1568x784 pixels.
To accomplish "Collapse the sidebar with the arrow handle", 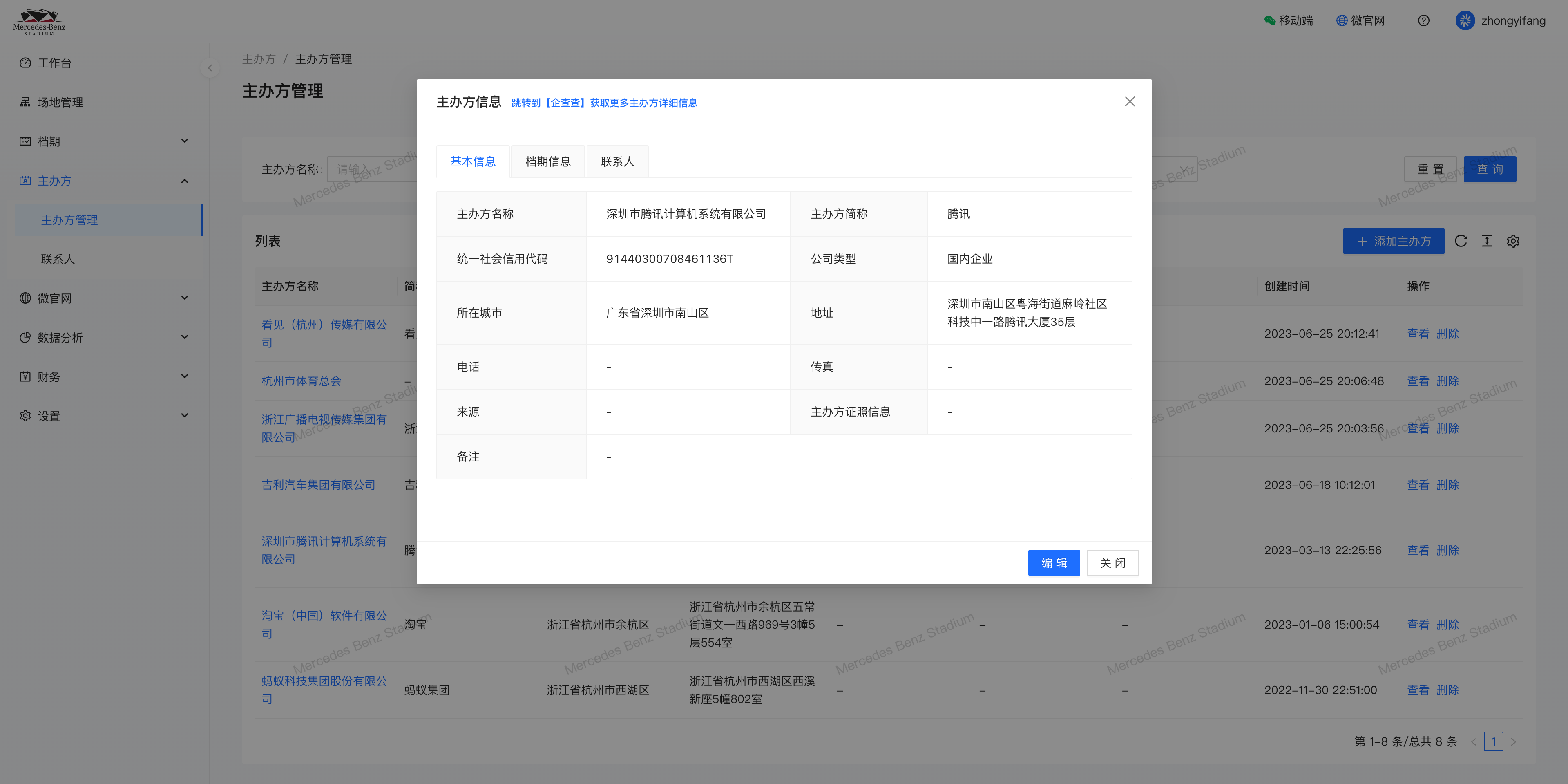I will tap(210, 67).
